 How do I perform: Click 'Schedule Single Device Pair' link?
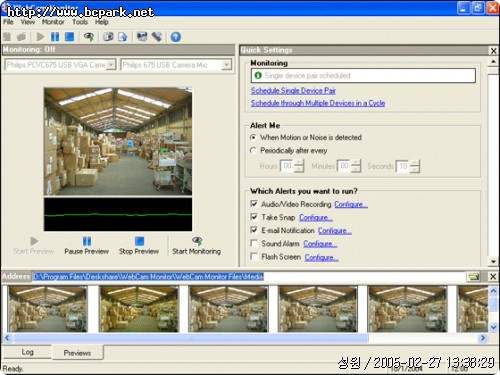click(293, 91)
